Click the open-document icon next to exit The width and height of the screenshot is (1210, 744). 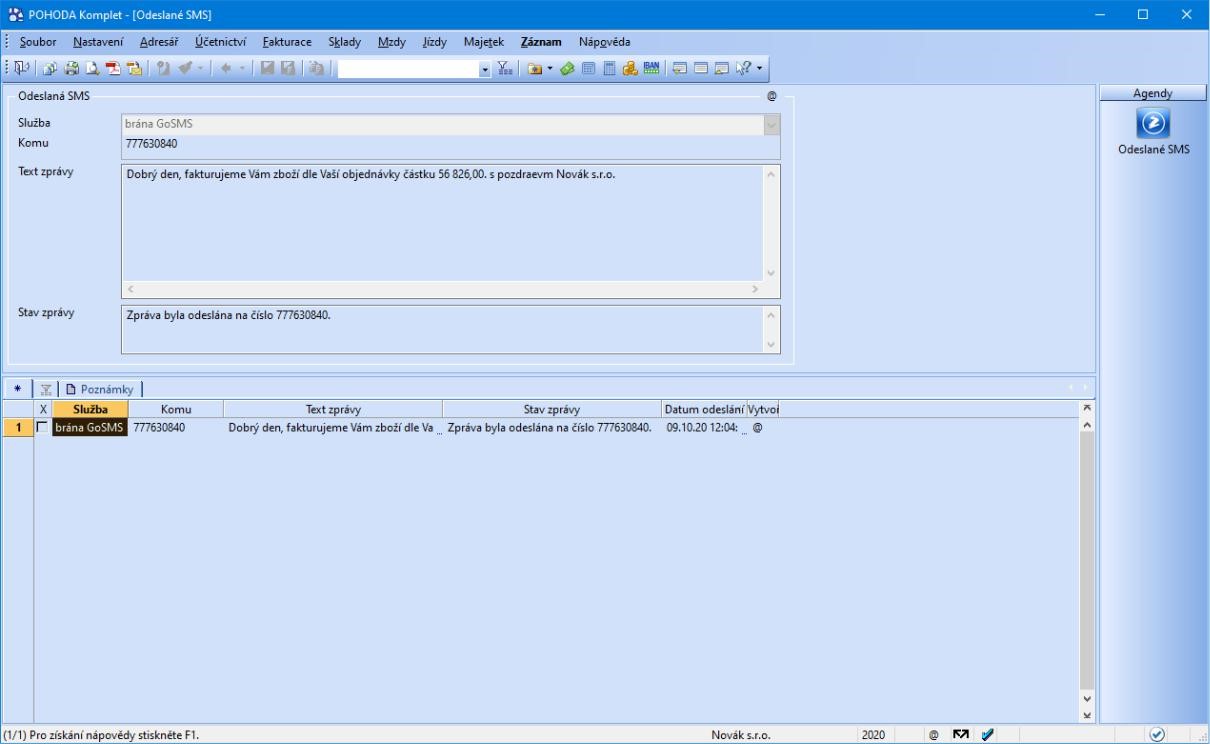tap(48, 69)
